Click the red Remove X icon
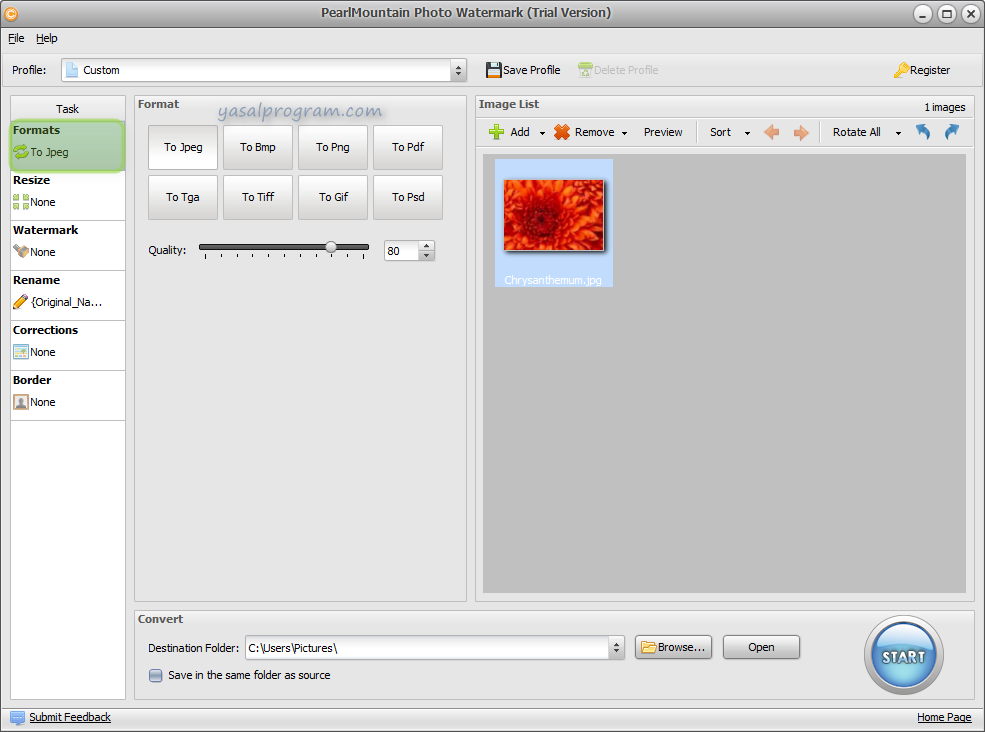Image resolution: width=985 pixels, height=732 pixels. pos(562,132)
